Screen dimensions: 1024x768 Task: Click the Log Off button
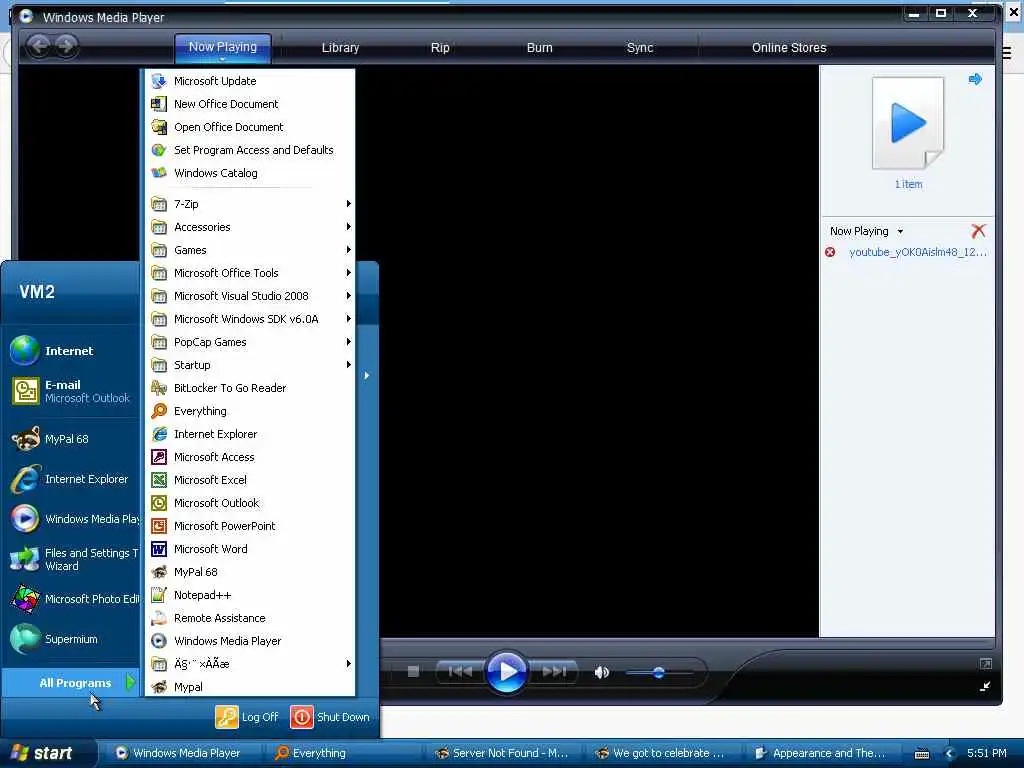(248, 717)
